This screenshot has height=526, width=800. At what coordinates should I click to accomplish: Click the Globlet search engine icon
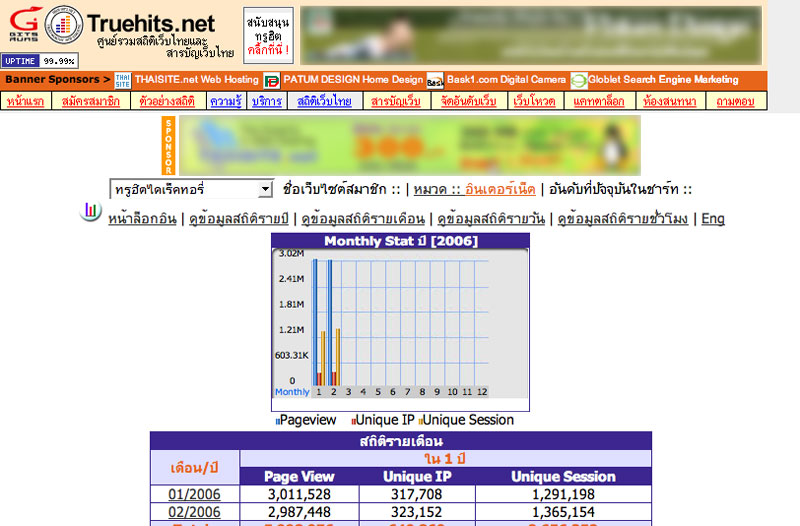tap(579, 80)
